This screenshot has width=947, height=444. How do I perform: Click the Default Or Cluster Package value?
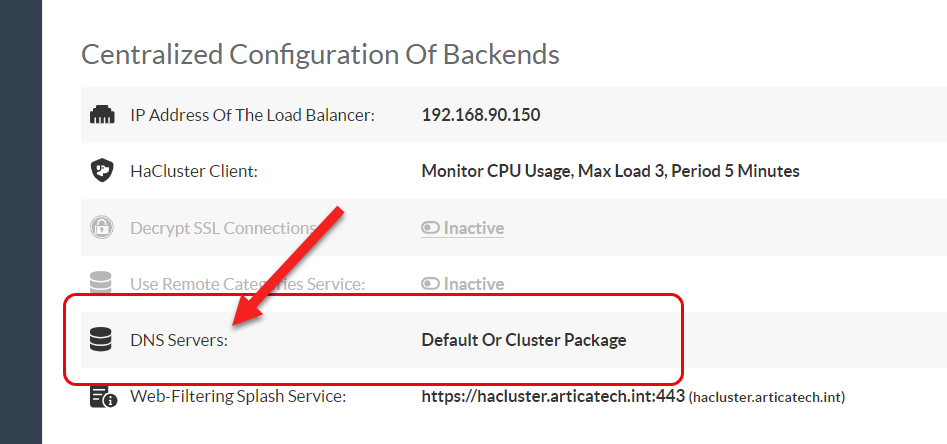pos(524,340)
